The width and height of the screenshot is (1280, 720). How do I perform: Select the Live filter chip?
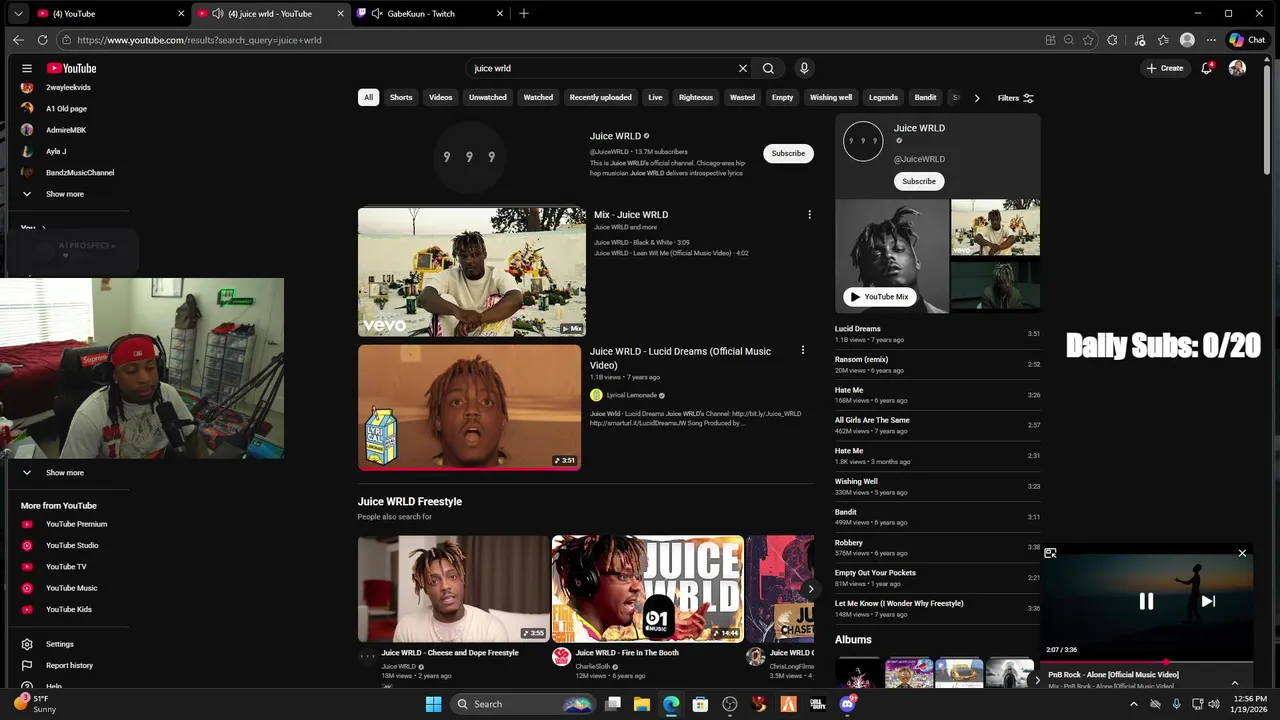pyautogui.click(x=655, y=97)
